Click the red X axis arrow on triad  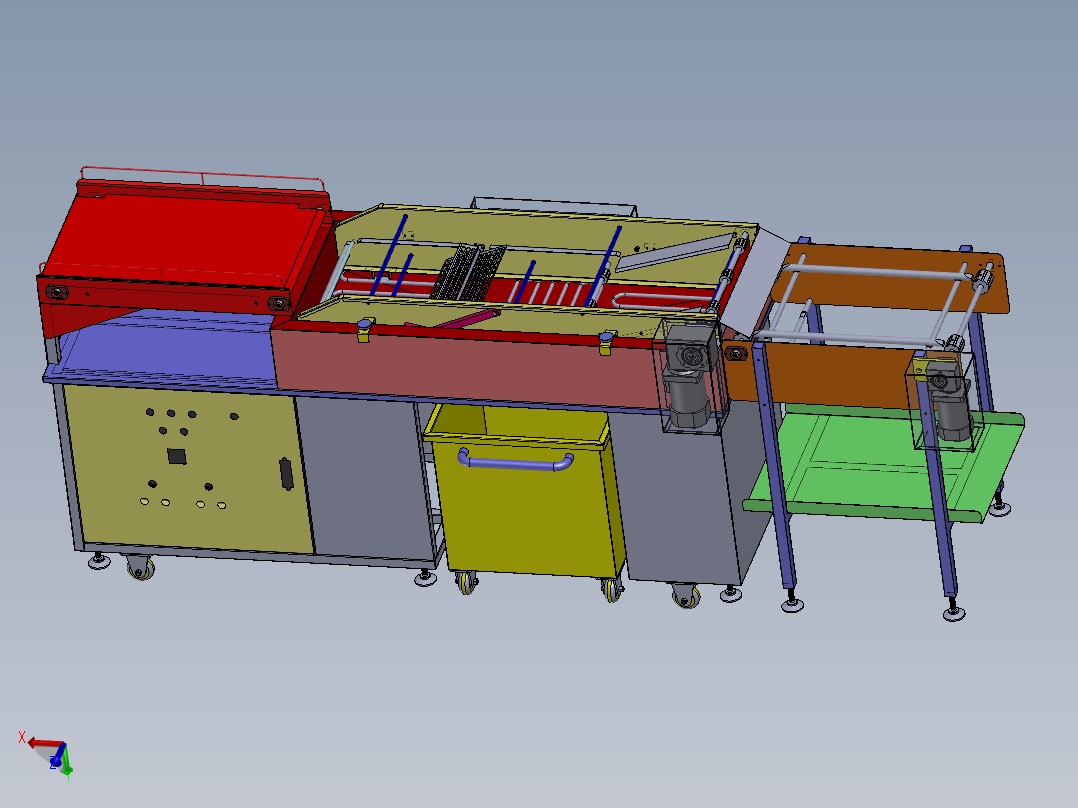coord(44,743)
